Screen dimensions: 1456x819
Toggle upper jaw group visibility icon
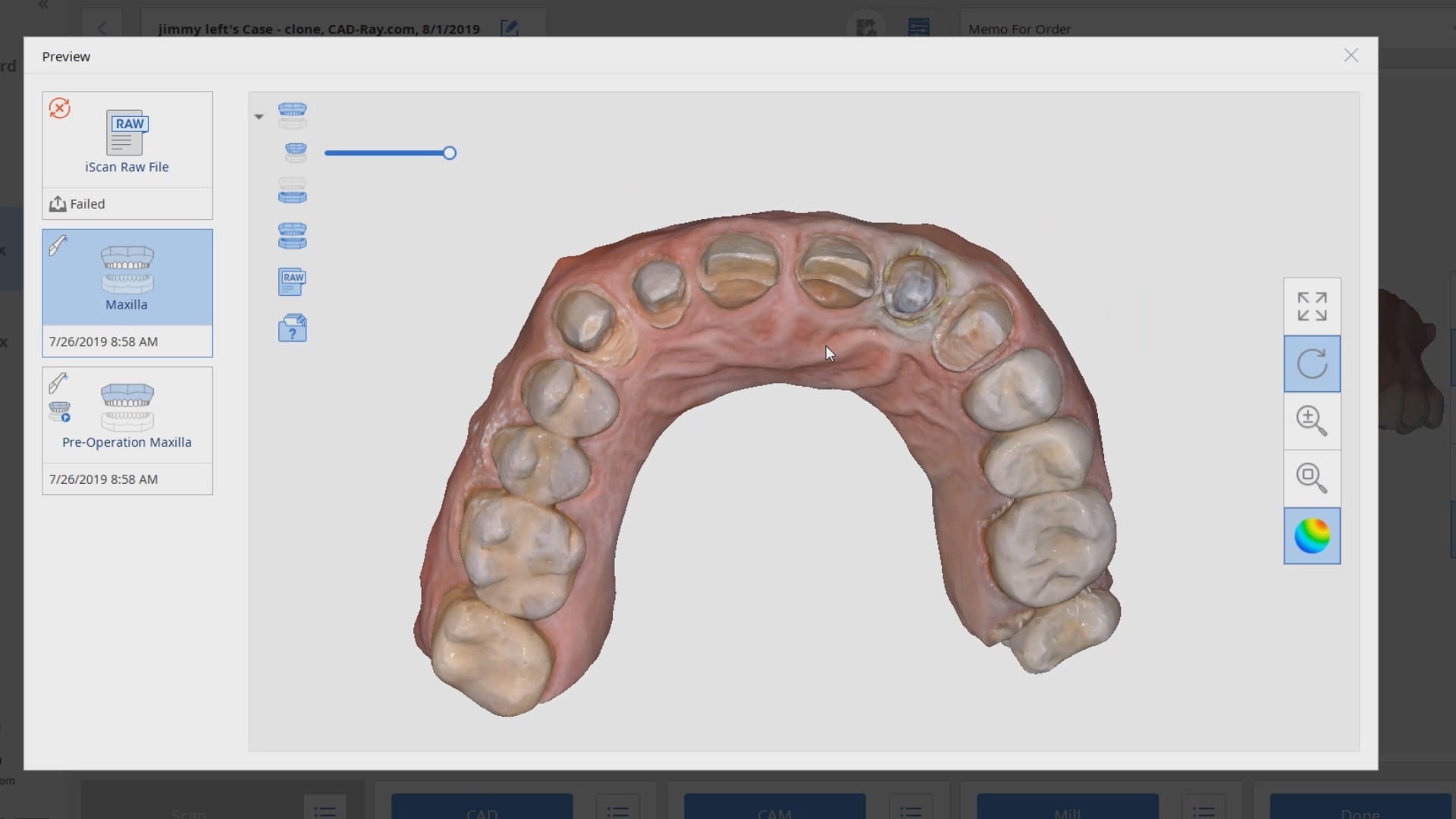pyautogui.click(x=292, y=115)
